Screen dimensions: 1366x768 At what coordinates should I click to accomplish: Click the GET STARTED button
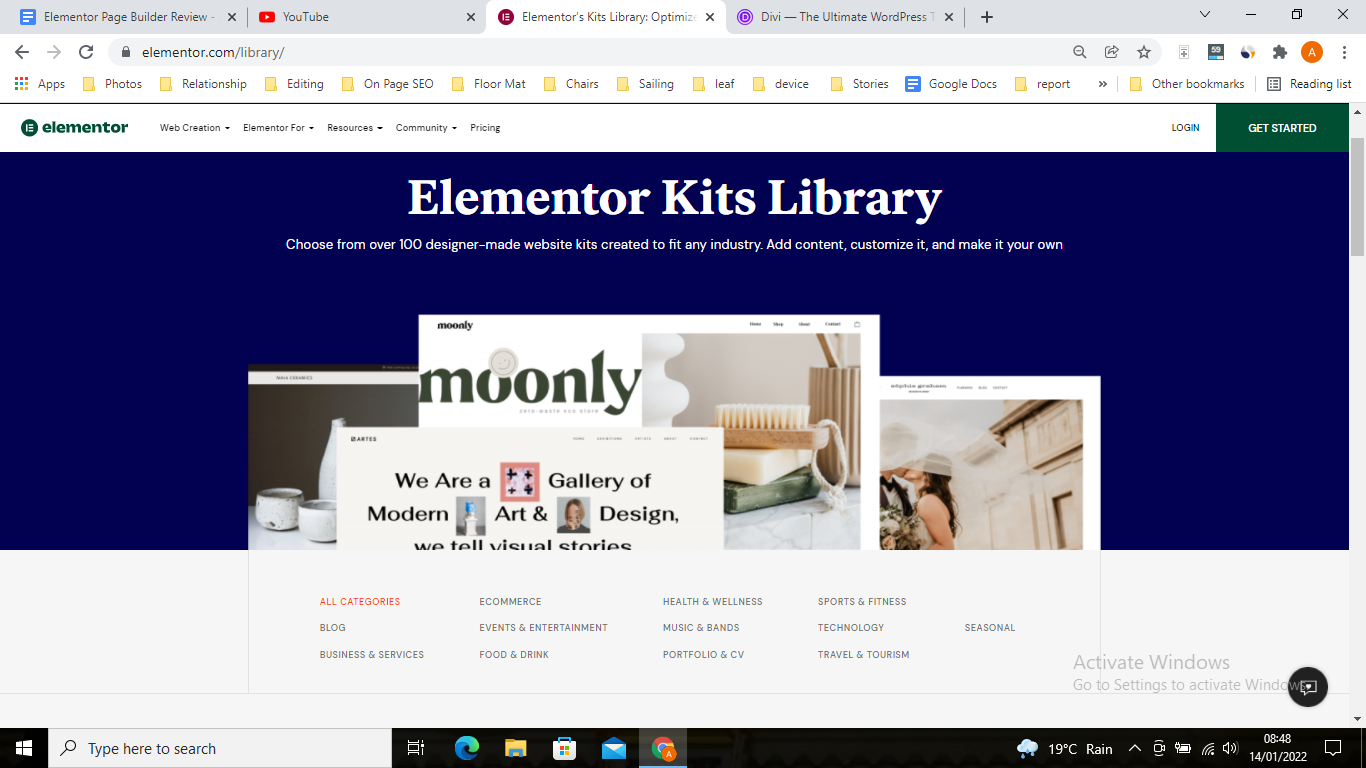[x=1282, y=128]
